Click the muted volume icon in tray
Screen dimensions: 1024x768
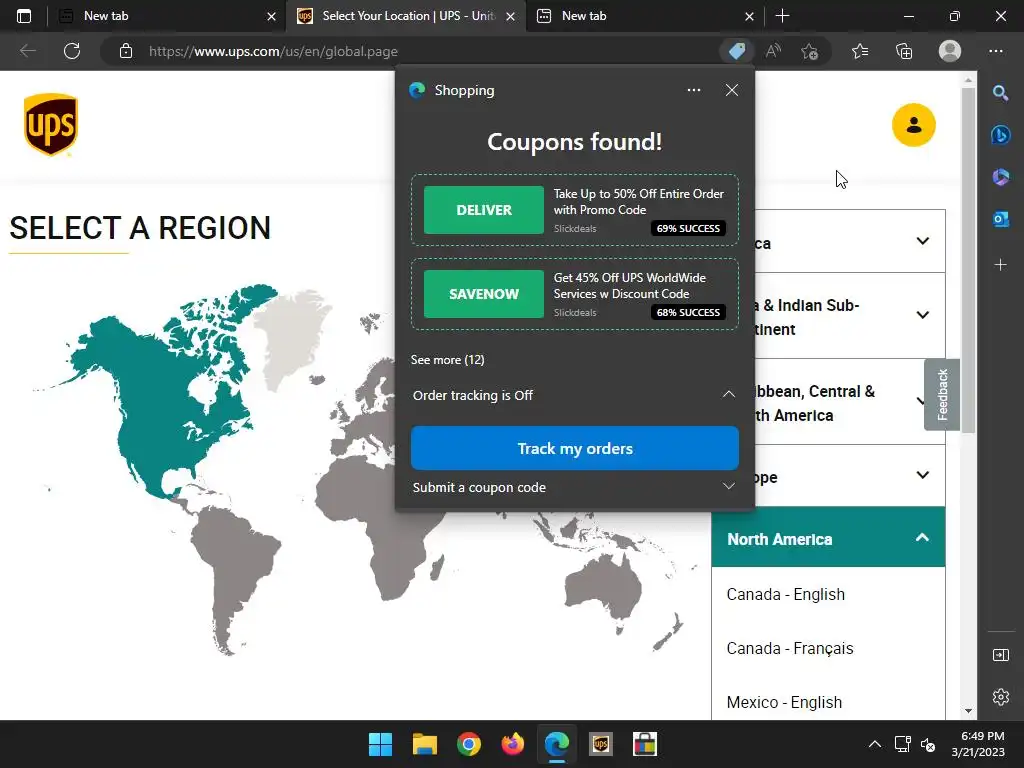[x=928, y=744]
